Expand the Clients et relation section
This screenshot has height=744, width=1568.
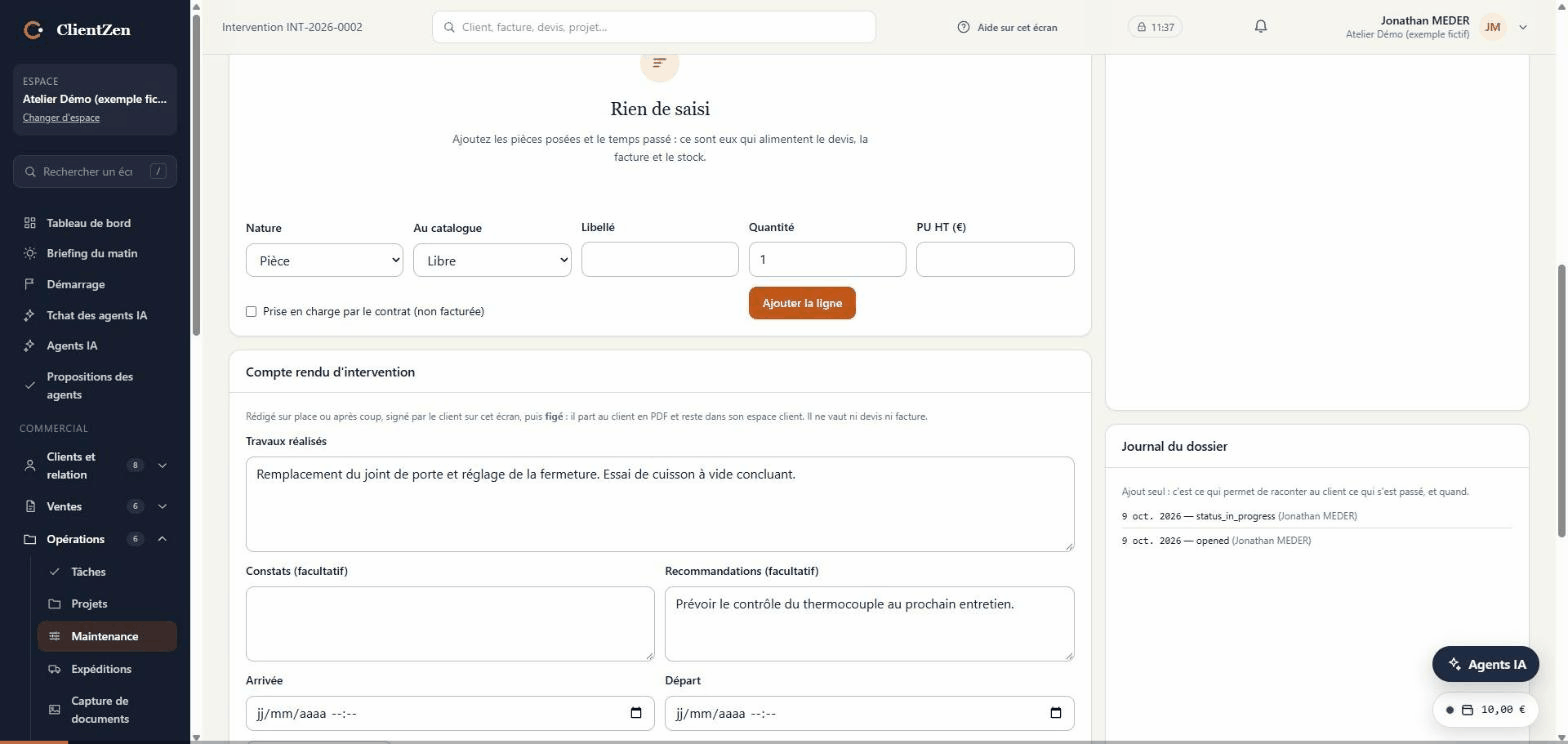point(162,465)
